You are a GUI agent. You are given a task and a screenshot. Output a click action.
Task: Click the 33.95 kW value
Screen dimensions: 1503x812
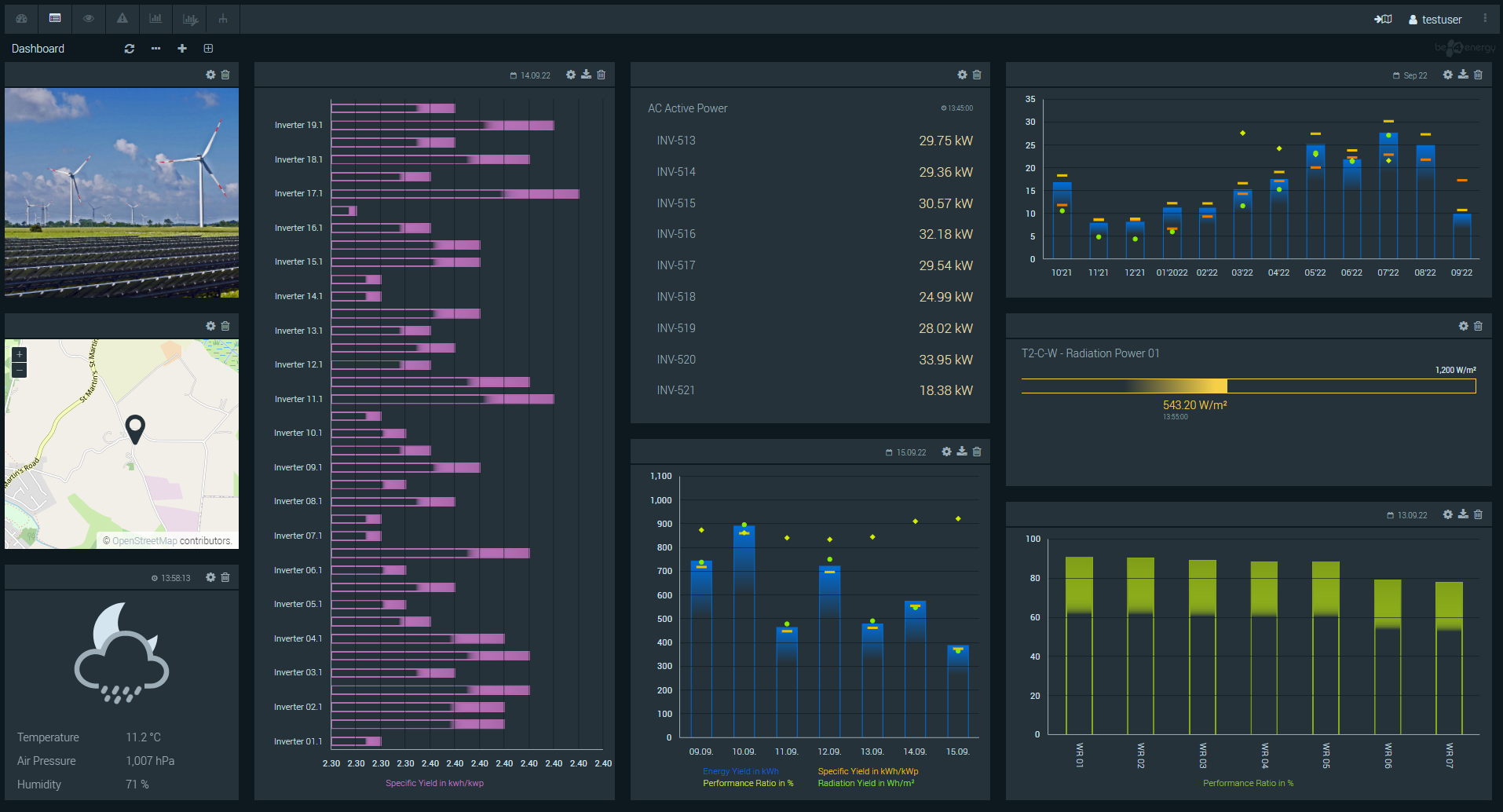(x=945, y=360)
